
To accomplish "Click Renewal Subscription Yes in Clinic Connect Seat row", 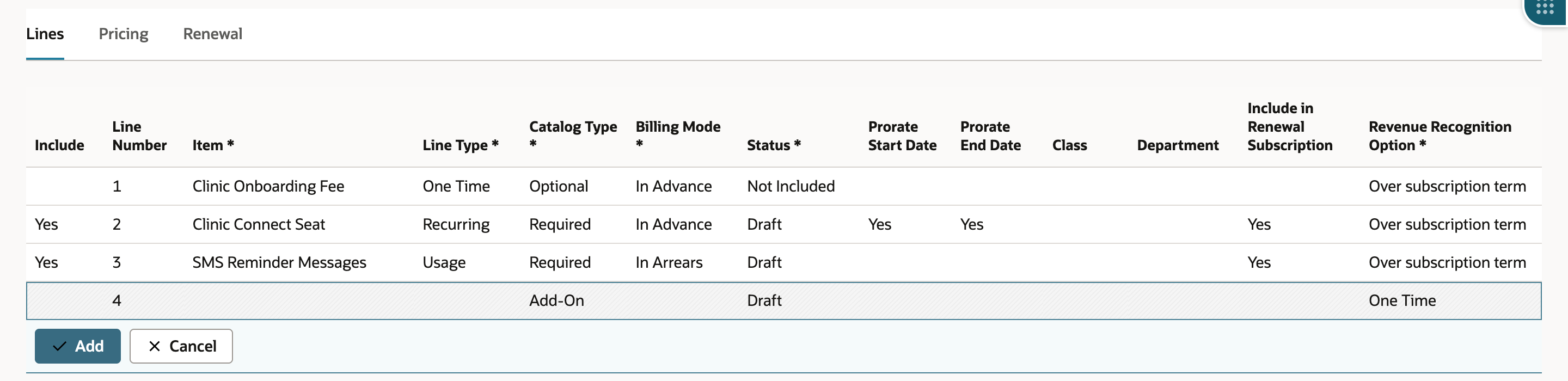I will pyautogui.click(x=1259, y=225).
